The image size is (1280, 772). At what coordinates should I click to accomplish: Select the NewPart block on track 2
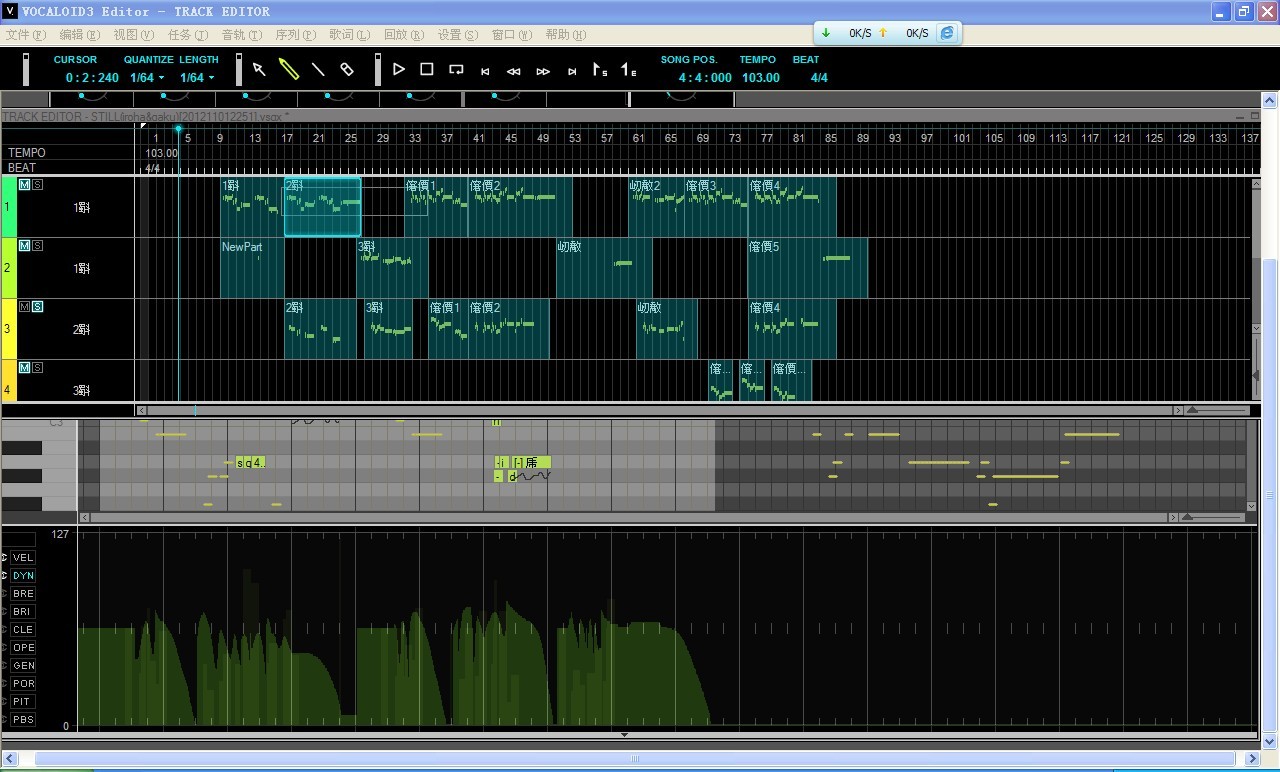pyautogui.click(x=252, y=268)
